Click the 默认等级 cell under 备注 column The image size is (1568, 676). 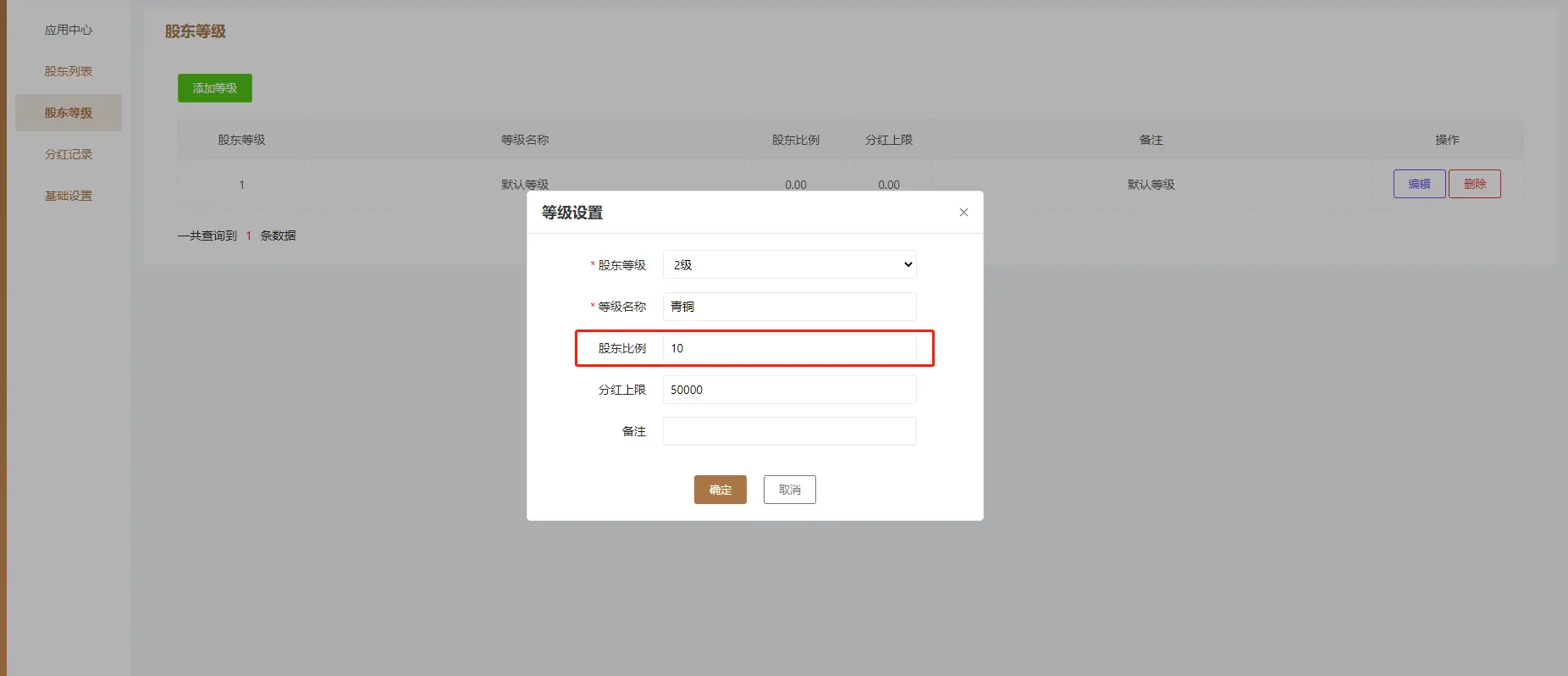click(1151, 185)
